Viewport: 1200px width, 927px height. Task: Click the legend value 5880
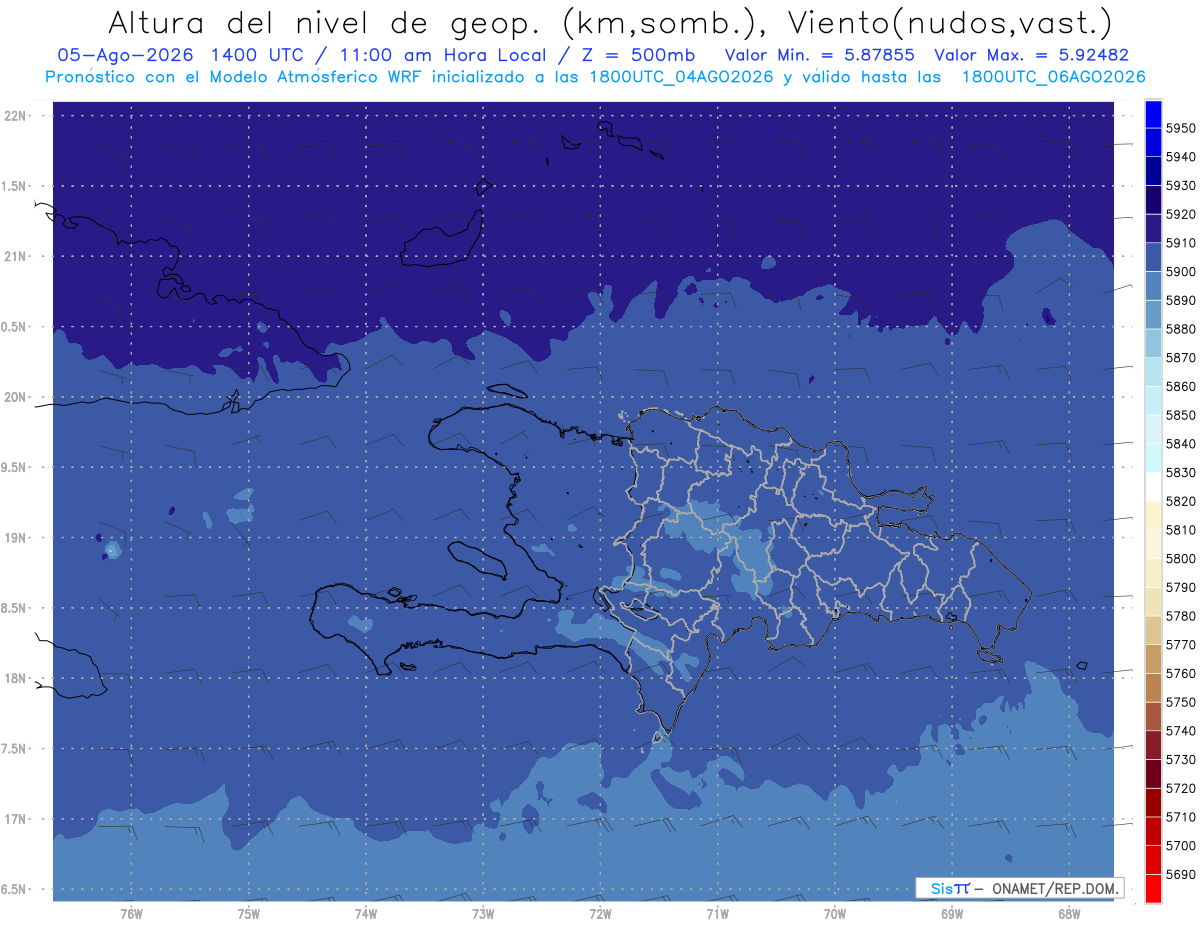1180,329
